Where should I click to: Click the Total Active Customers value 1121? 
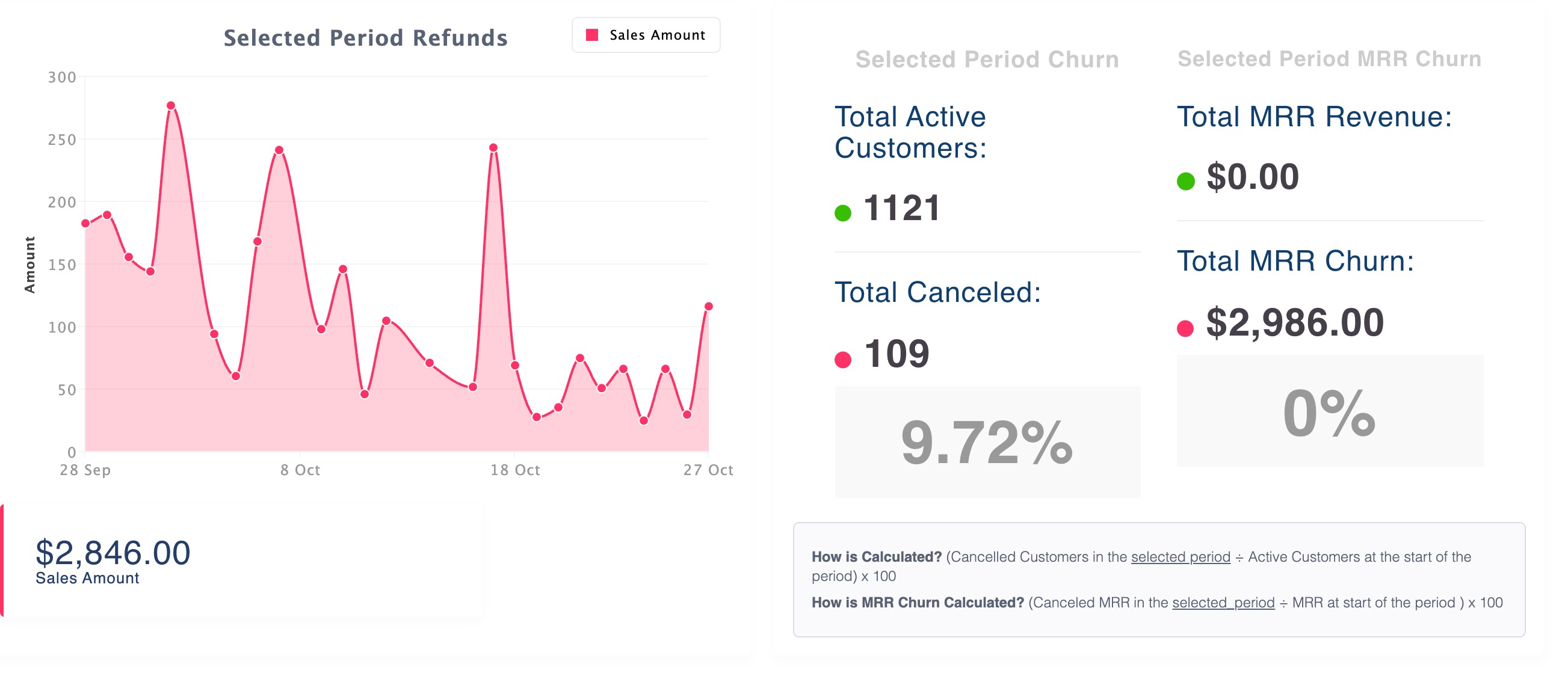pyautogui.click(x=902, y=208)
